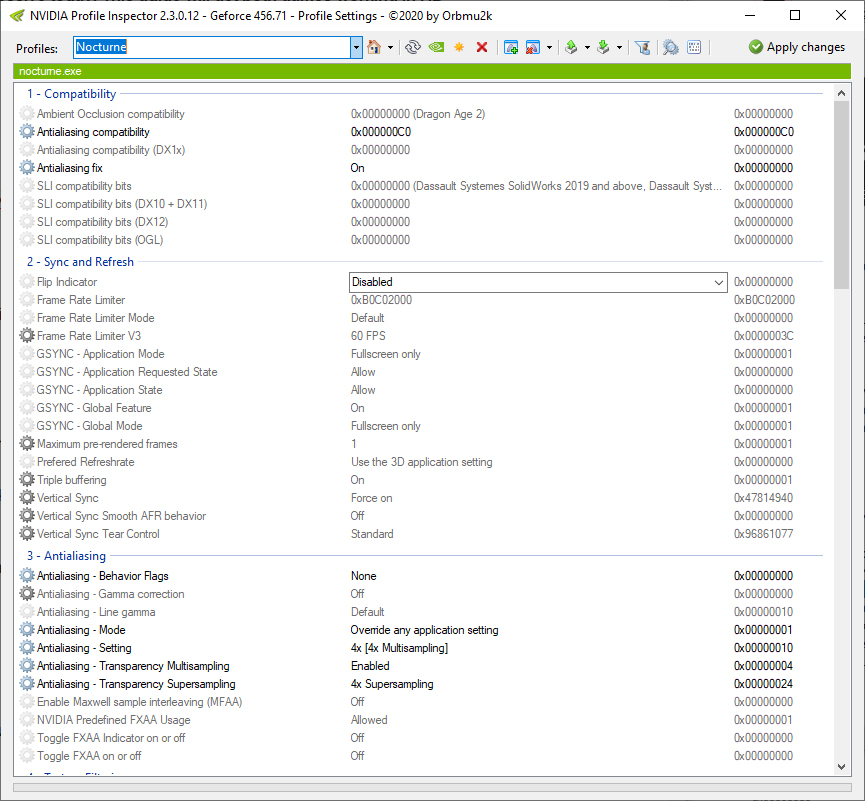Select GSYNC - Global Feature row
Image resolution: width=865 pixels, height=801 pixels.
click(x=422, y=408)
